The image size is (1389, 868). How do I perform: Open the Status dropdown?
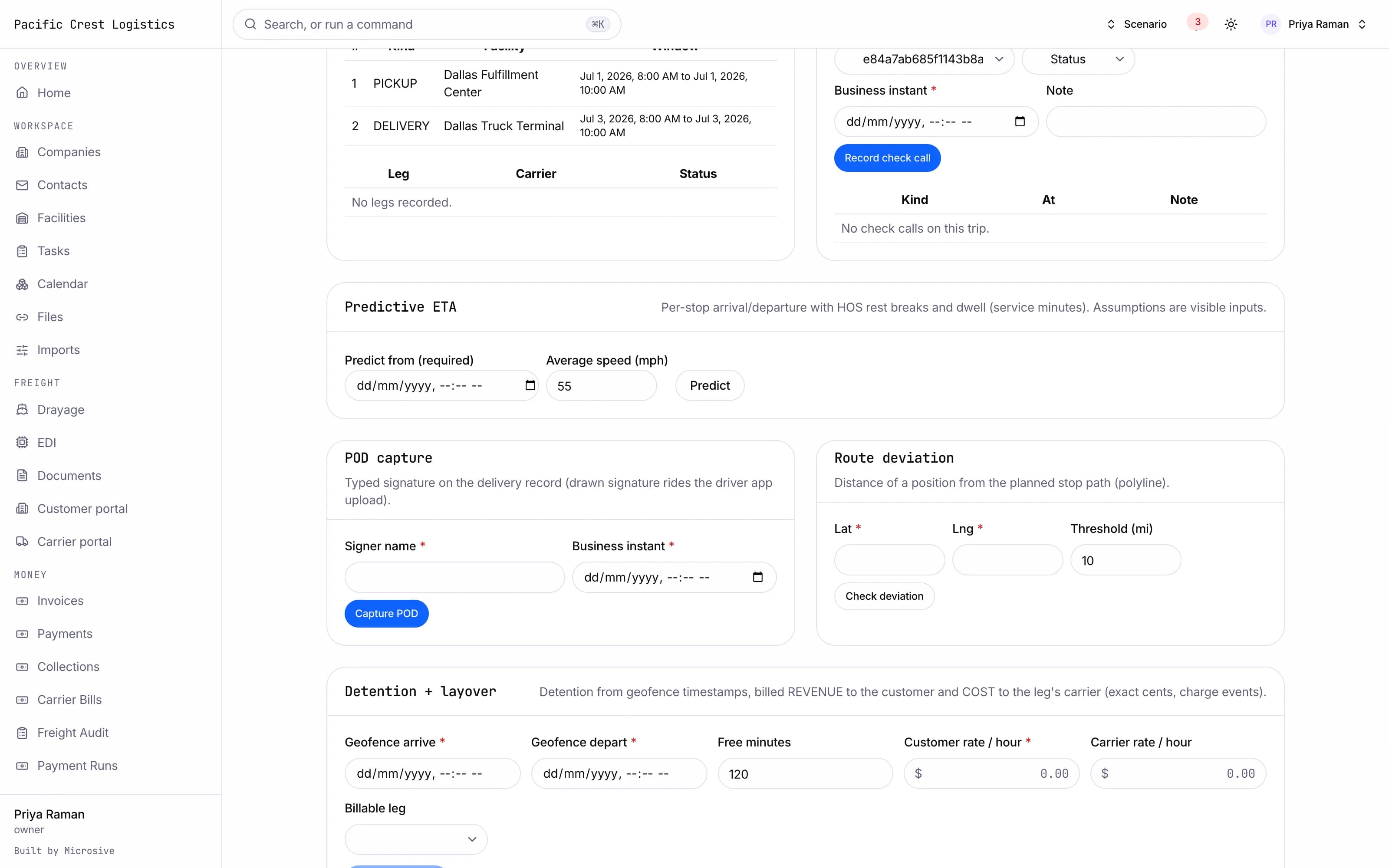point(1078,59)
